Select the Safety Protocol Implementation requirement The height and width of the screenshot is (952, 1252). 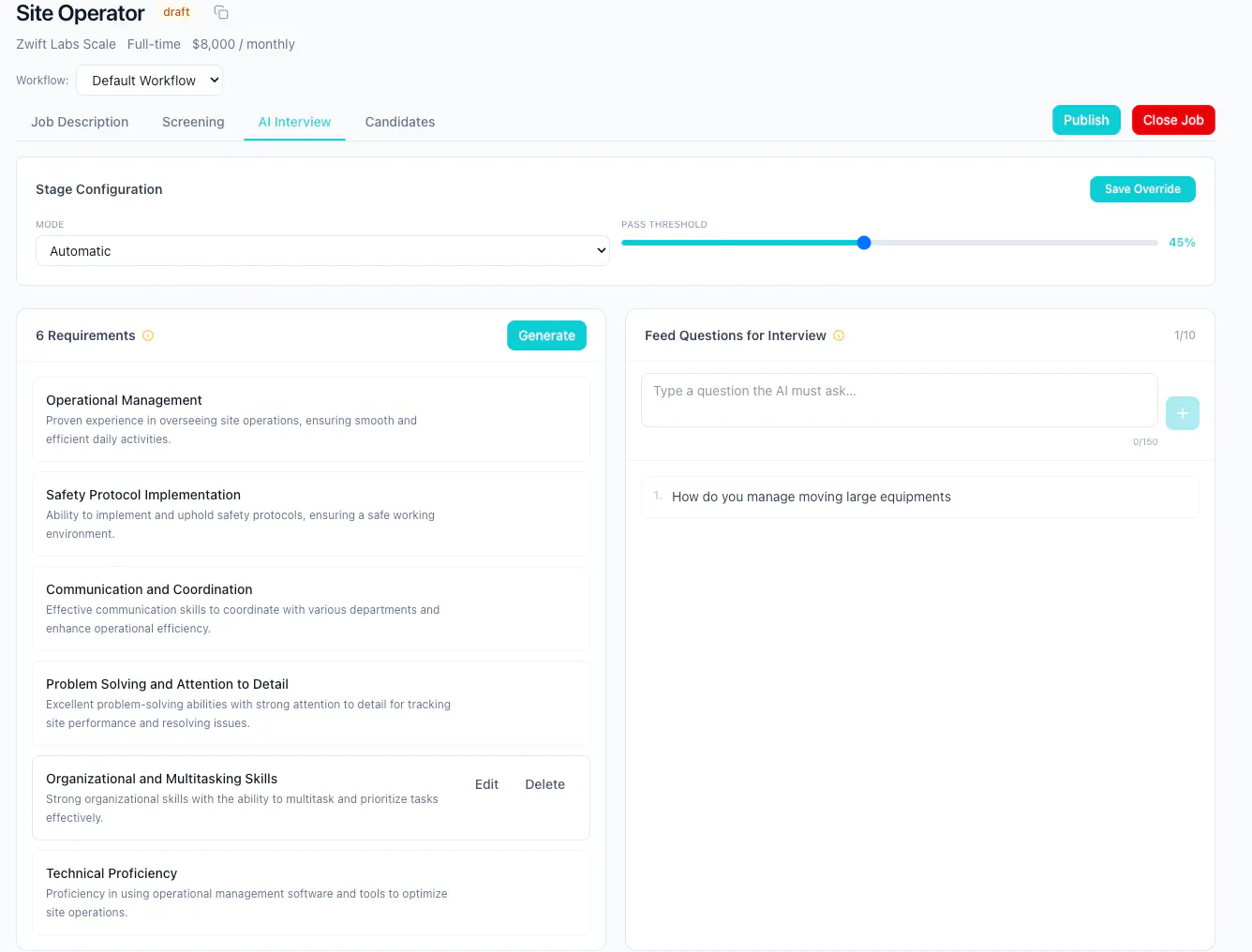311,513
